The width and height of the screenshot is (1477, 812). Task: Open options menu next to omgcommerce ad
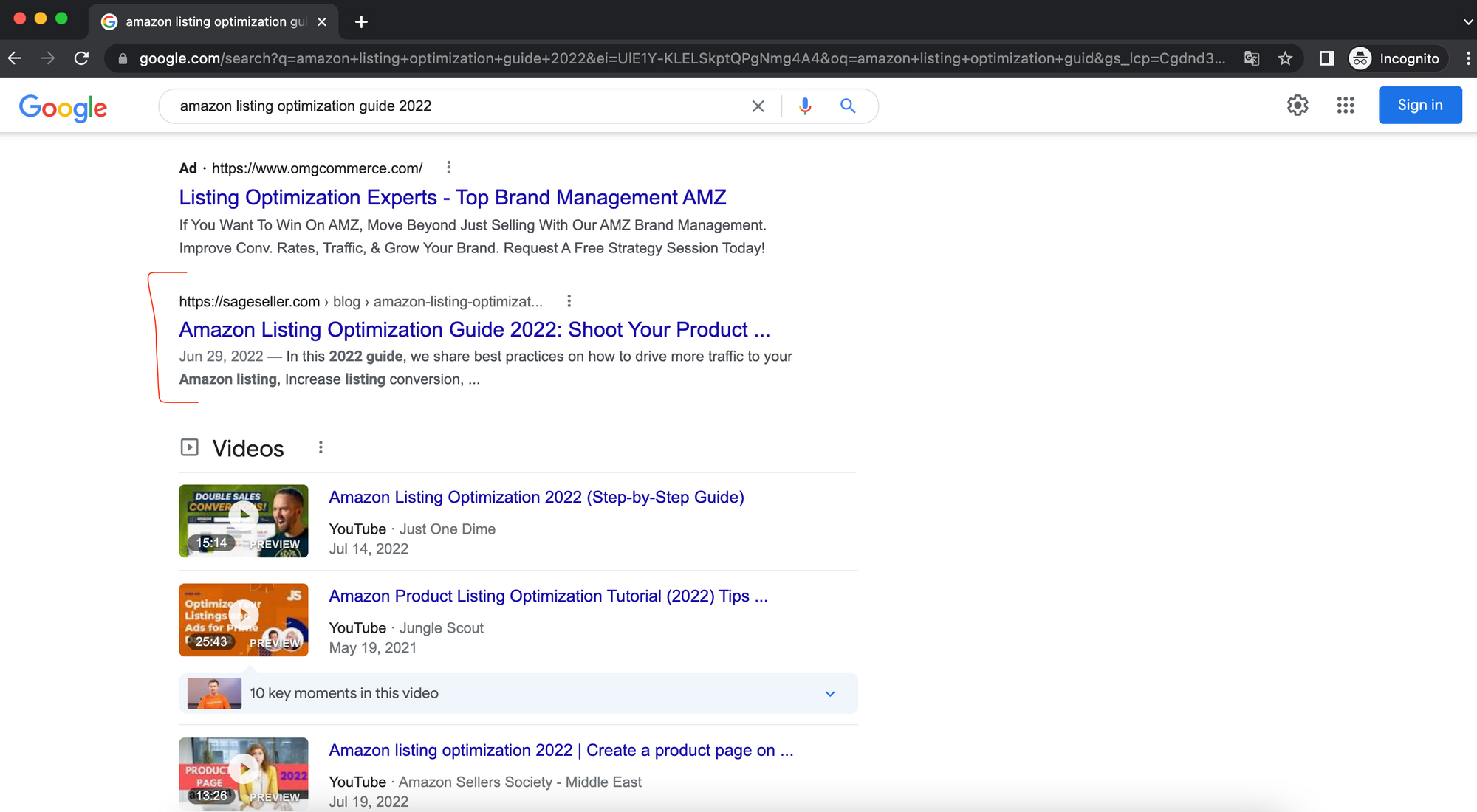pos(448,168)
